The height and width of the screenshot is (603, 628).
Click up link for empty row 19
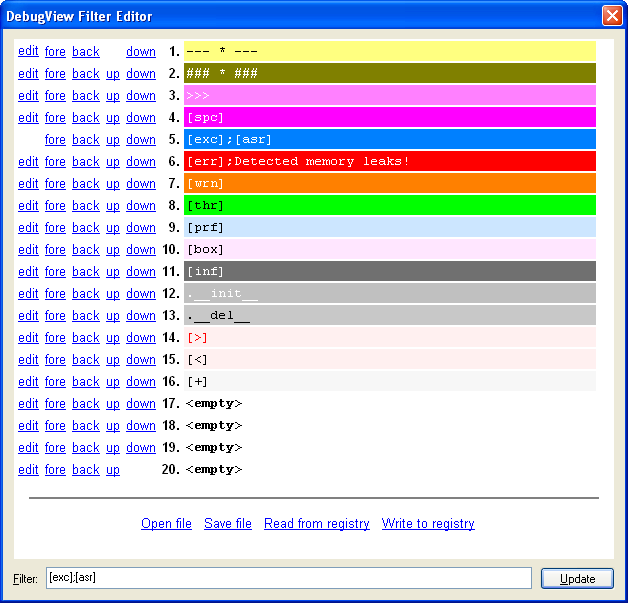point(113,448)
